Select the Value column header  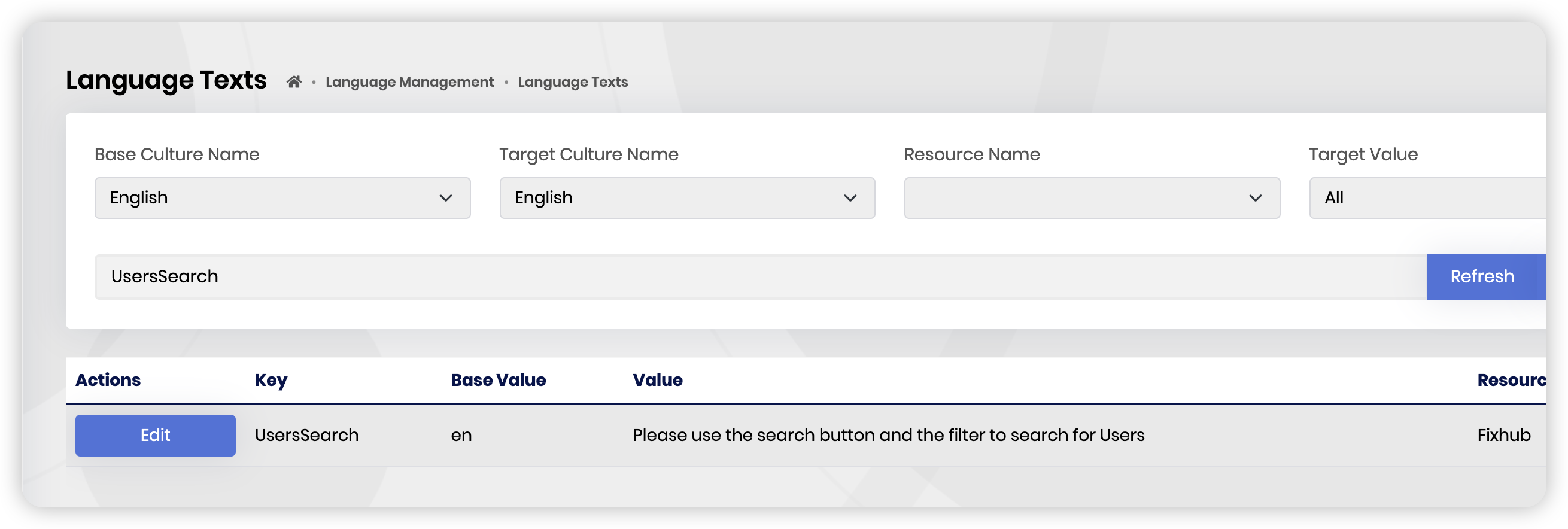pyautogui.click(x=657, y=380)
